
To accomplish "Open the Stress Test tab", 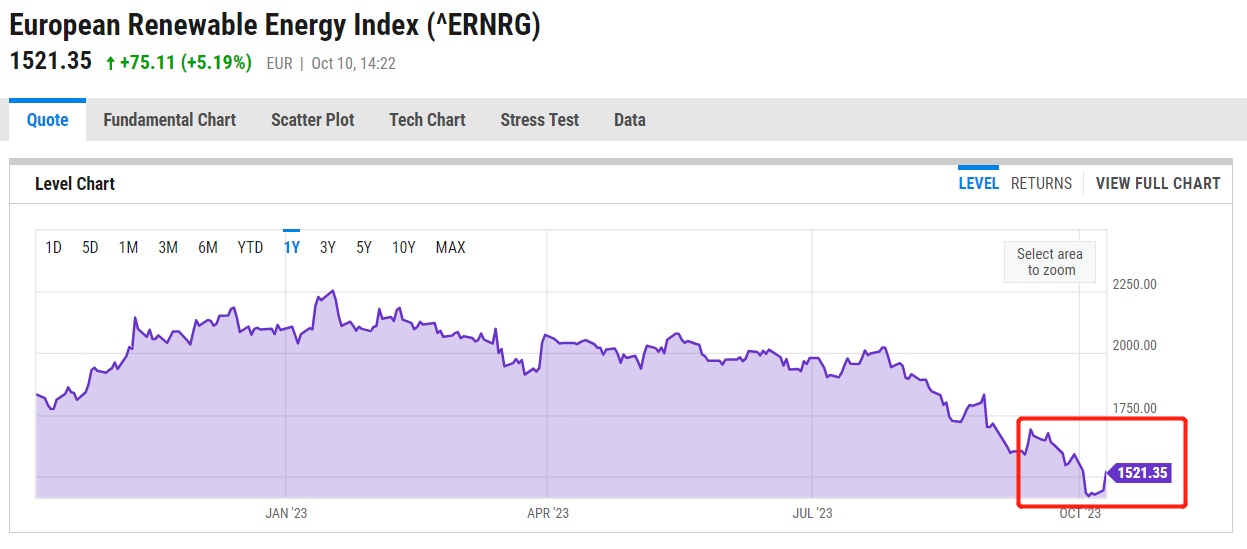I will click(x=540, y=120).
